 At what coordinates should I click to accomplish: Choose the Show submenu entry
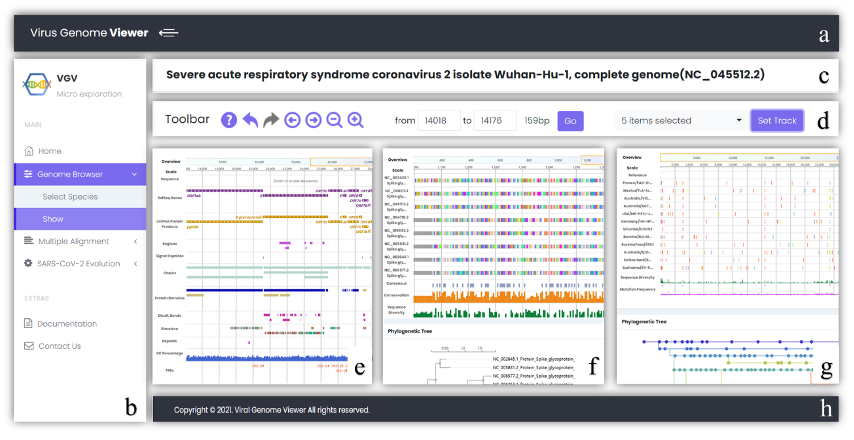tap(80, 219)
